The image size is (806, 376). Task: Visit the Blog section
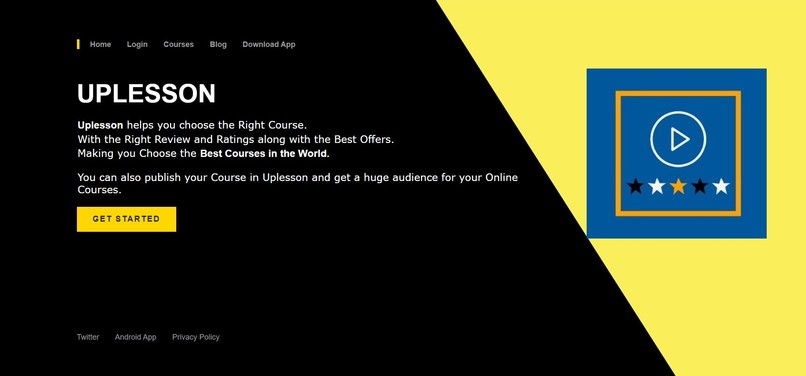218,44
